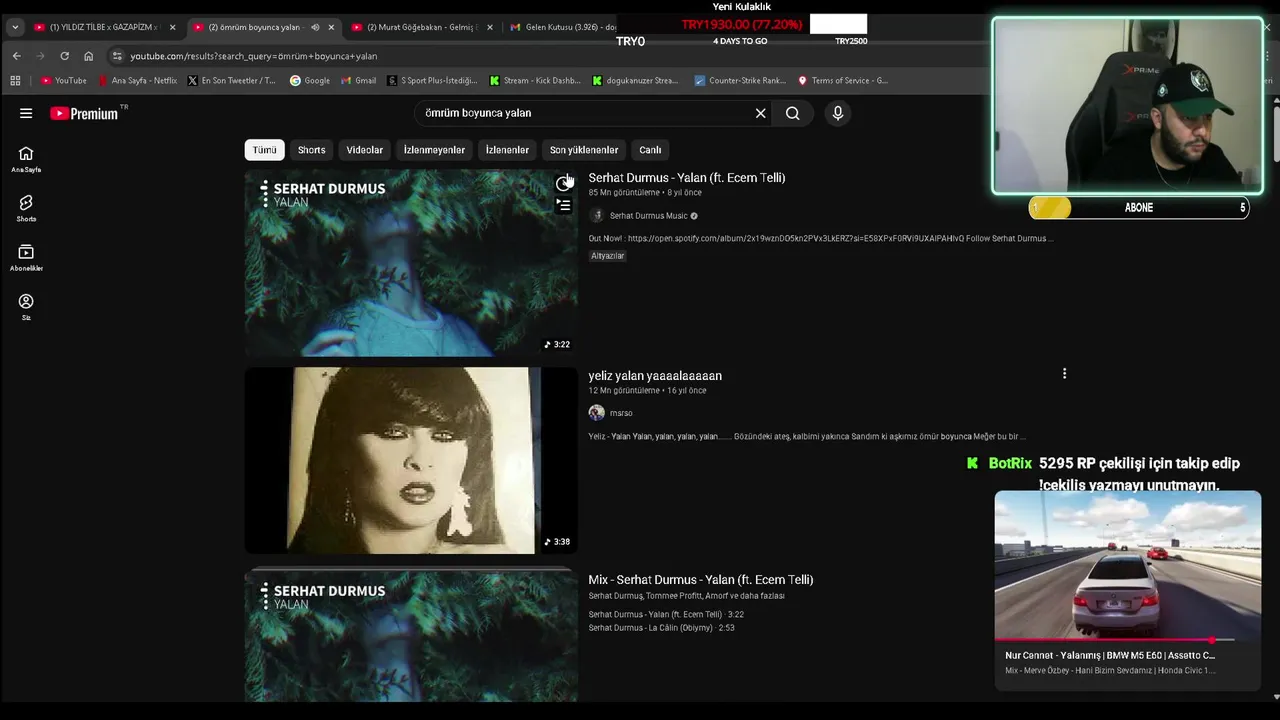Screen dimensions: 1280x720
Task: Open Serhat Durmus - Yalan (ft. Ecem Telli) title
Action: tap(686, 178)
